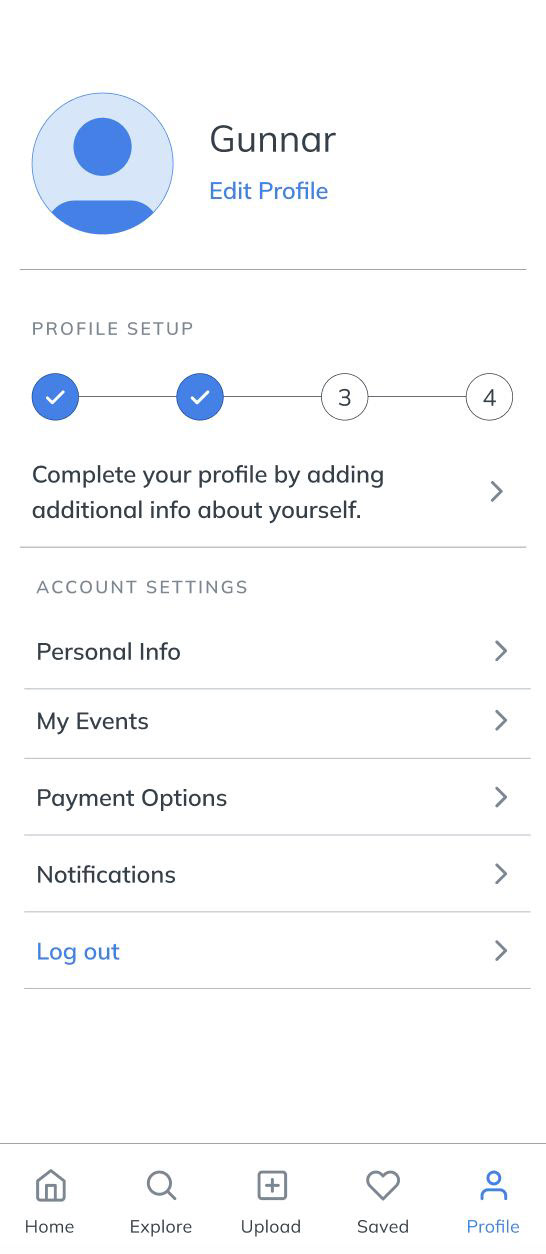Open Personal Info chevron arrow
The width and height of the screenshot is (546, 1254).
click(501, 651)
